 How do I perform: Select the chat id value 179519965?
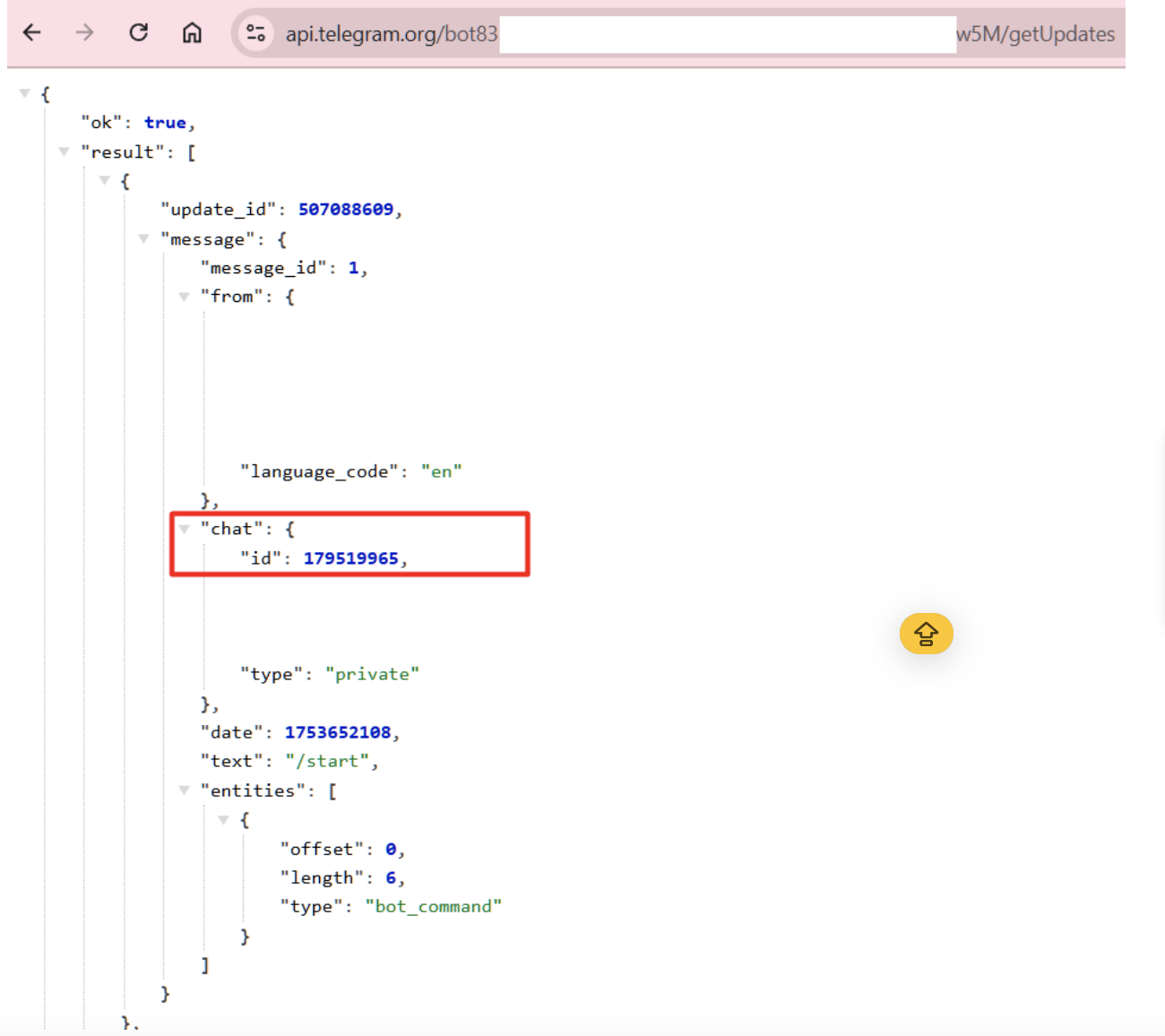click(x=351, y=558)
